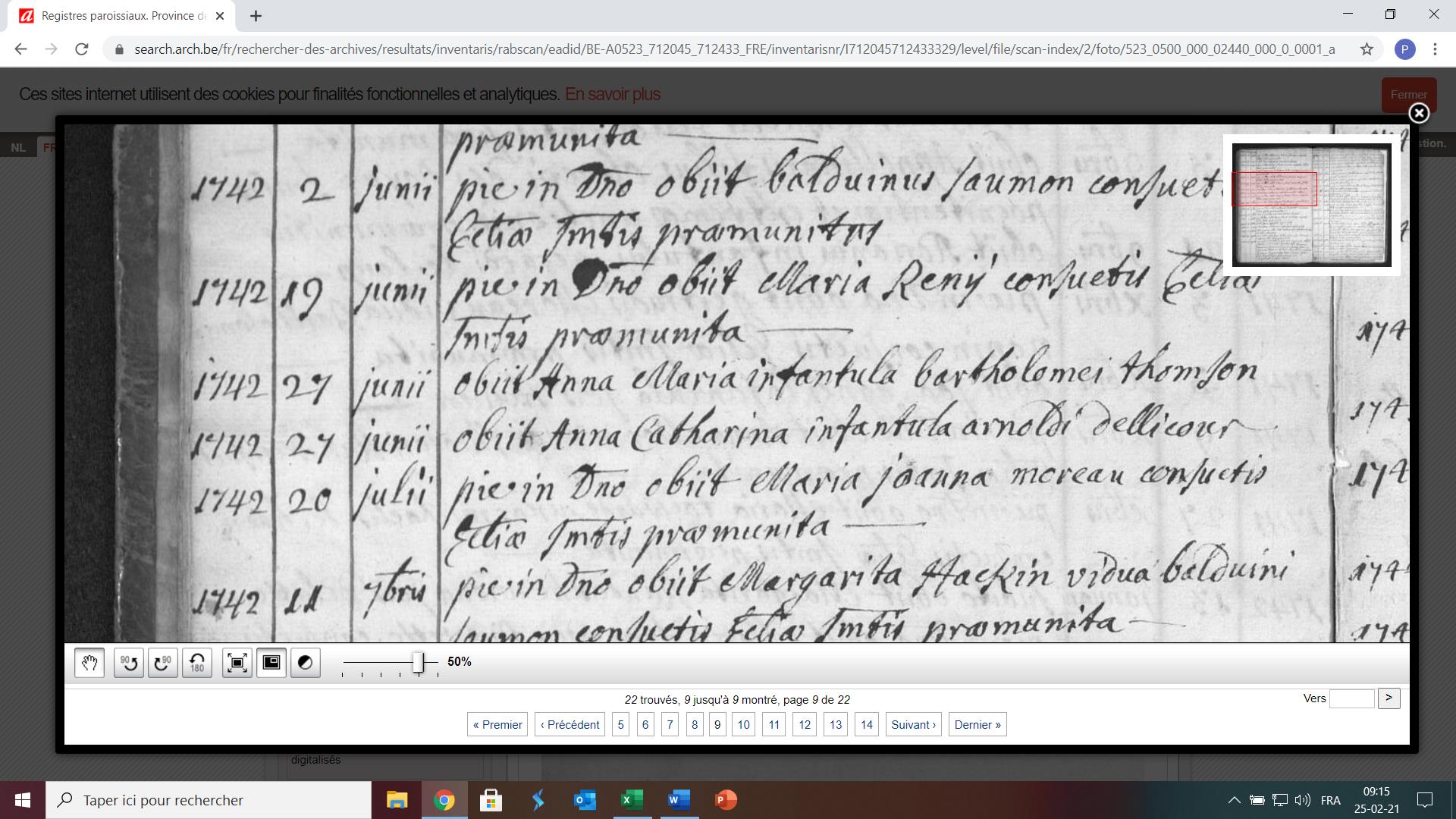
Task: Toggle image contrast inversion
Action: coord(306,663)
